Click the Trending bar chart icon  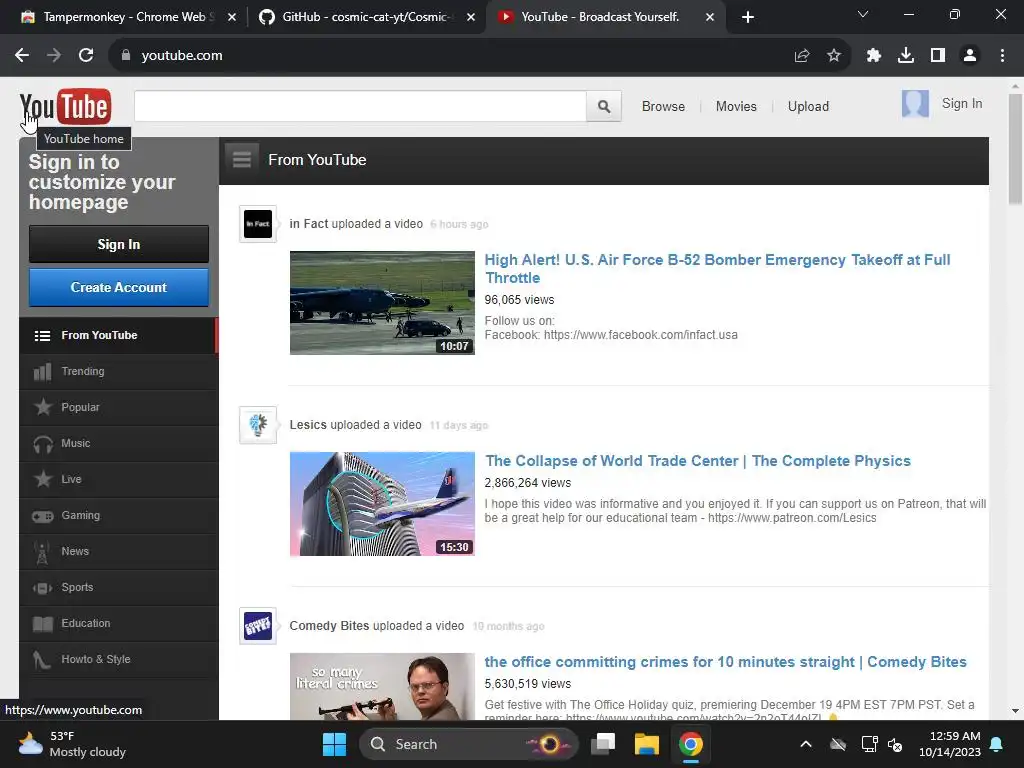pyautogui.click(x=42, y=372)
